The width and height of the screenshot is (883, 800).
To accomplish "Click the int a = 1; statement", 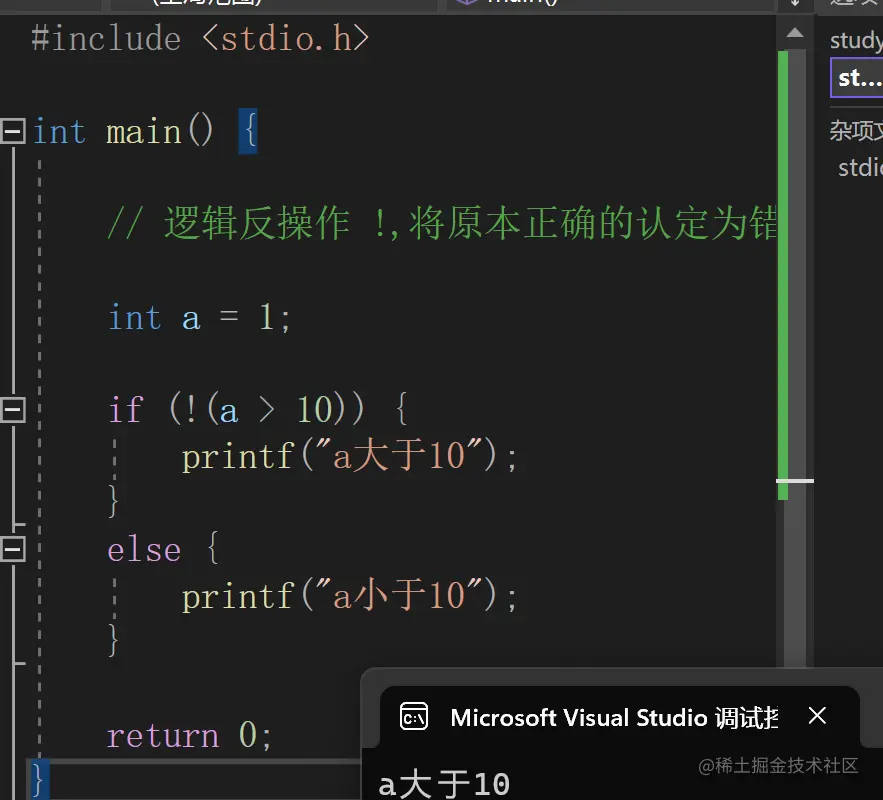I will tap(199, 318).
